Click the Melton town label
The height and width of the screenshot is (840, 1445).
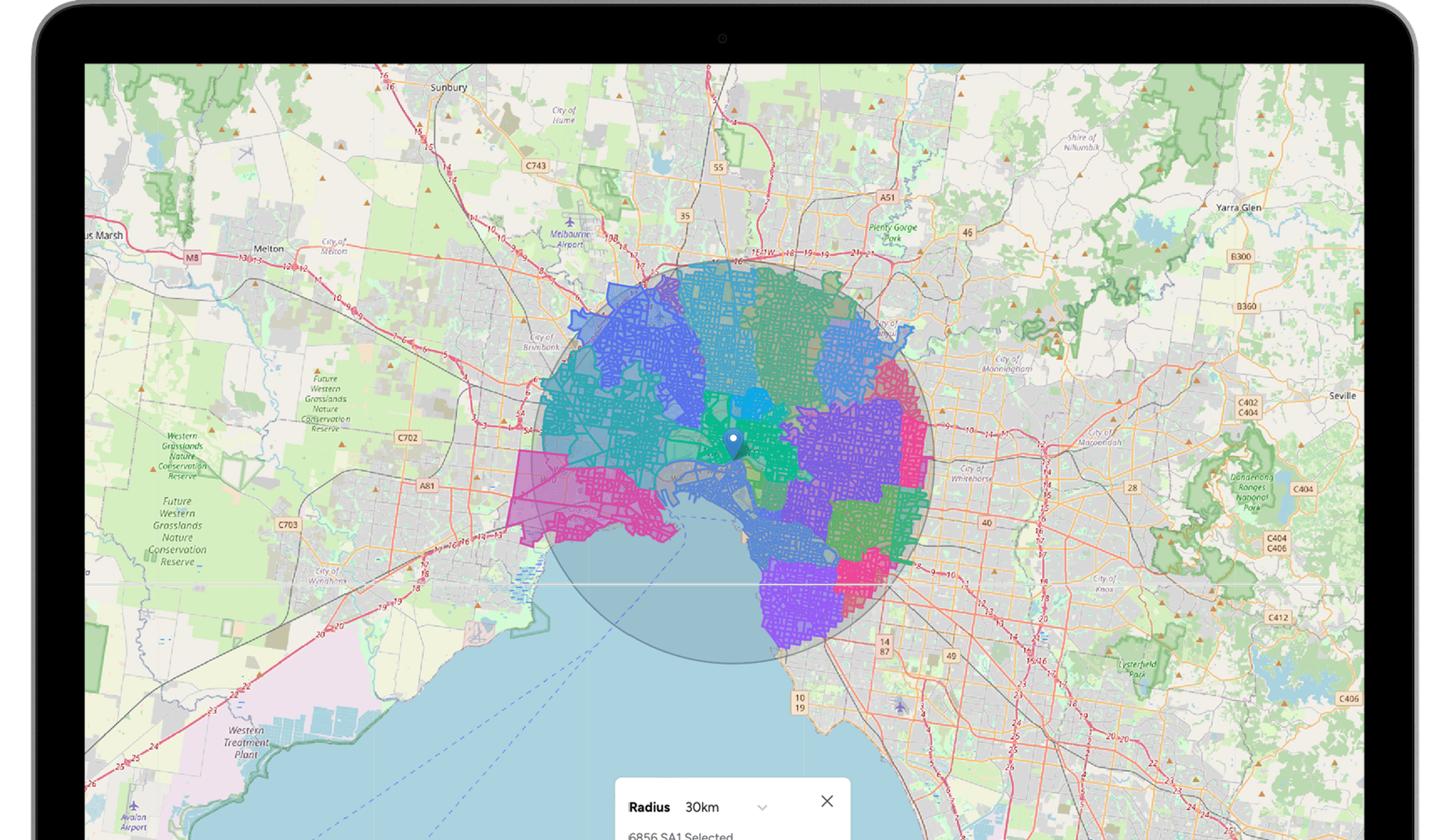pos(268,248)
